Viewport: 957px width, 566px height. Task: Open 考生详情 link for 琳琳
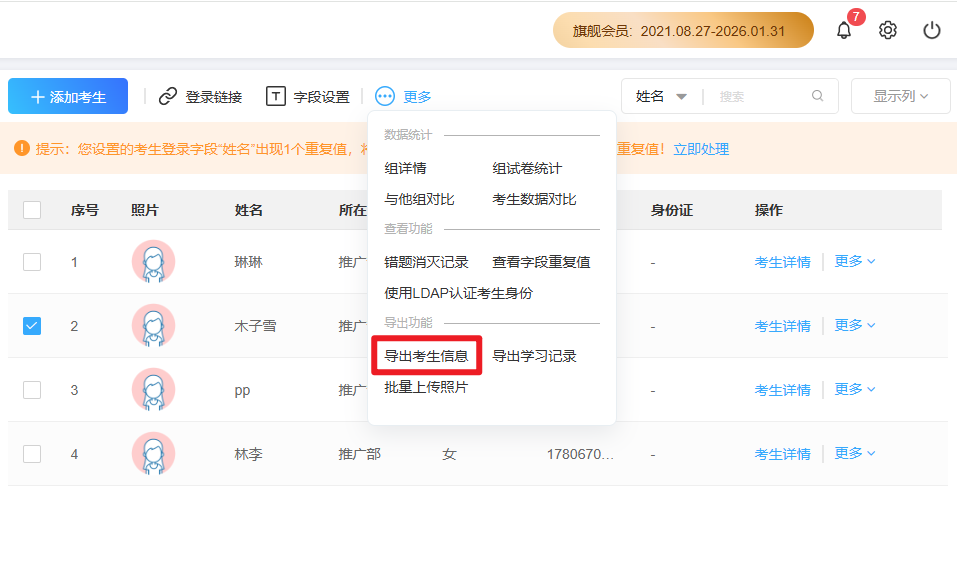[x=782, y=263]
